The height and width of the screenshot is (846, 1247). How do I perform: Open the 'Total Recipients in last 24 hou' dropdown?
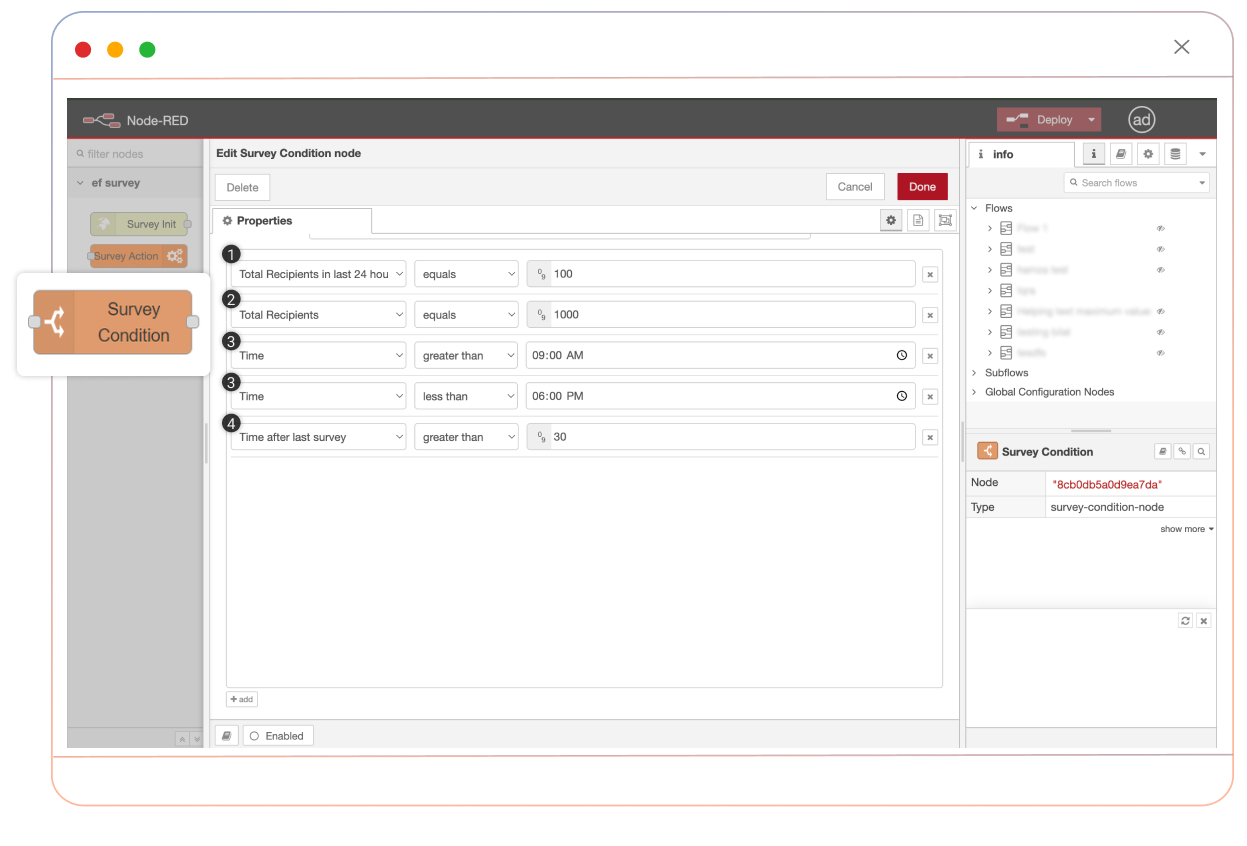318,274
